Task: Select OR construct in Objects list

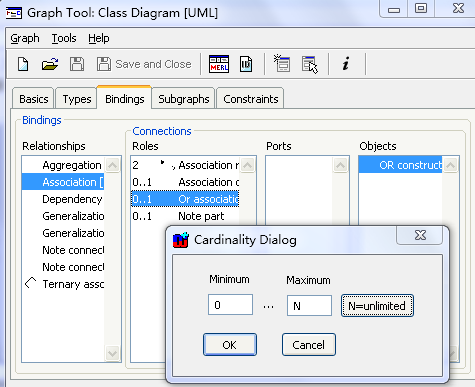Action: click(x=400, y=165)
